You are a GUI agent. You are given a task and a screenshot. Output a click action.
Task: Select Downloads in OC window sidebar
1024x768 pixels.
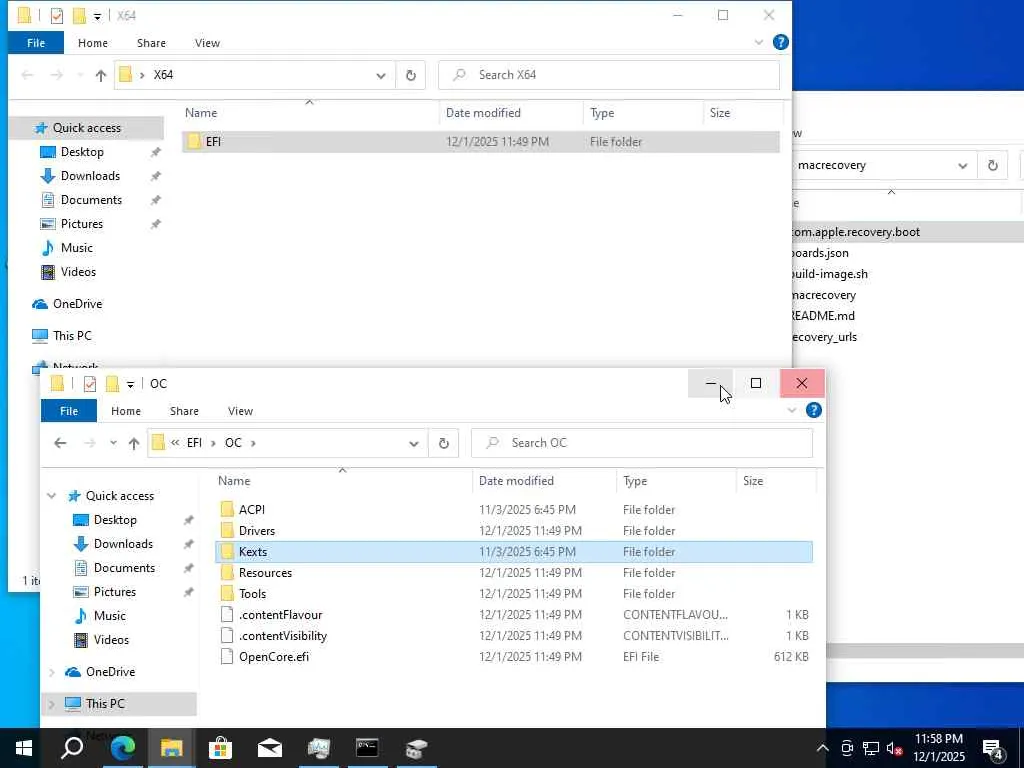[123, 544]
